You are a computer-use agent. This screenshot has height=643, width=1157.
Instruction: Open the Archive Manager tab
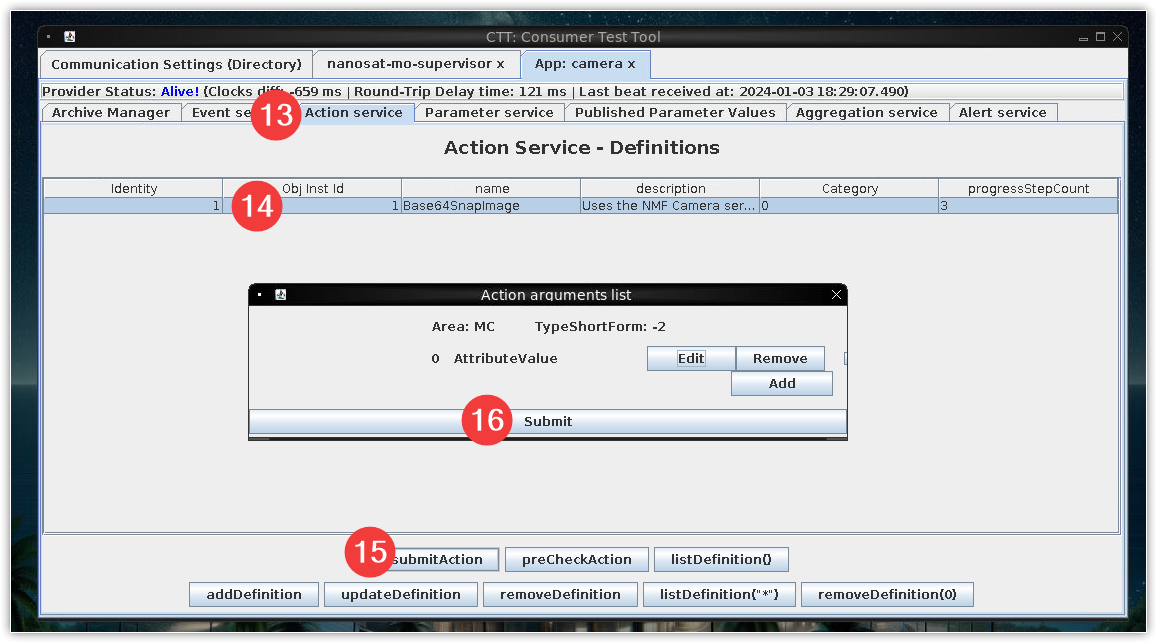pos(110,113)
